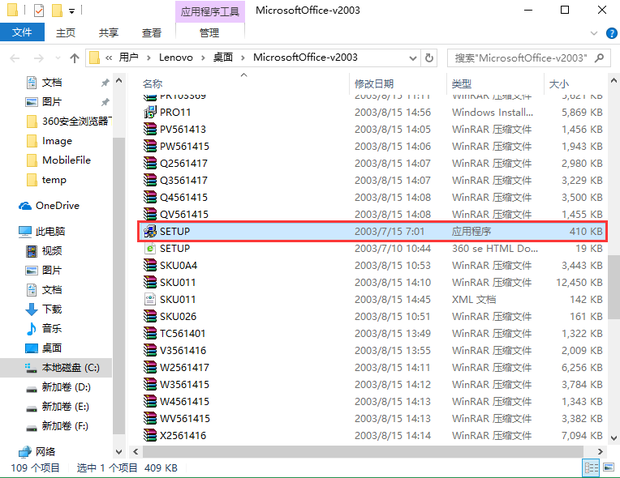
Task: Click the 网络 network icon
Action: coord(25,452)
